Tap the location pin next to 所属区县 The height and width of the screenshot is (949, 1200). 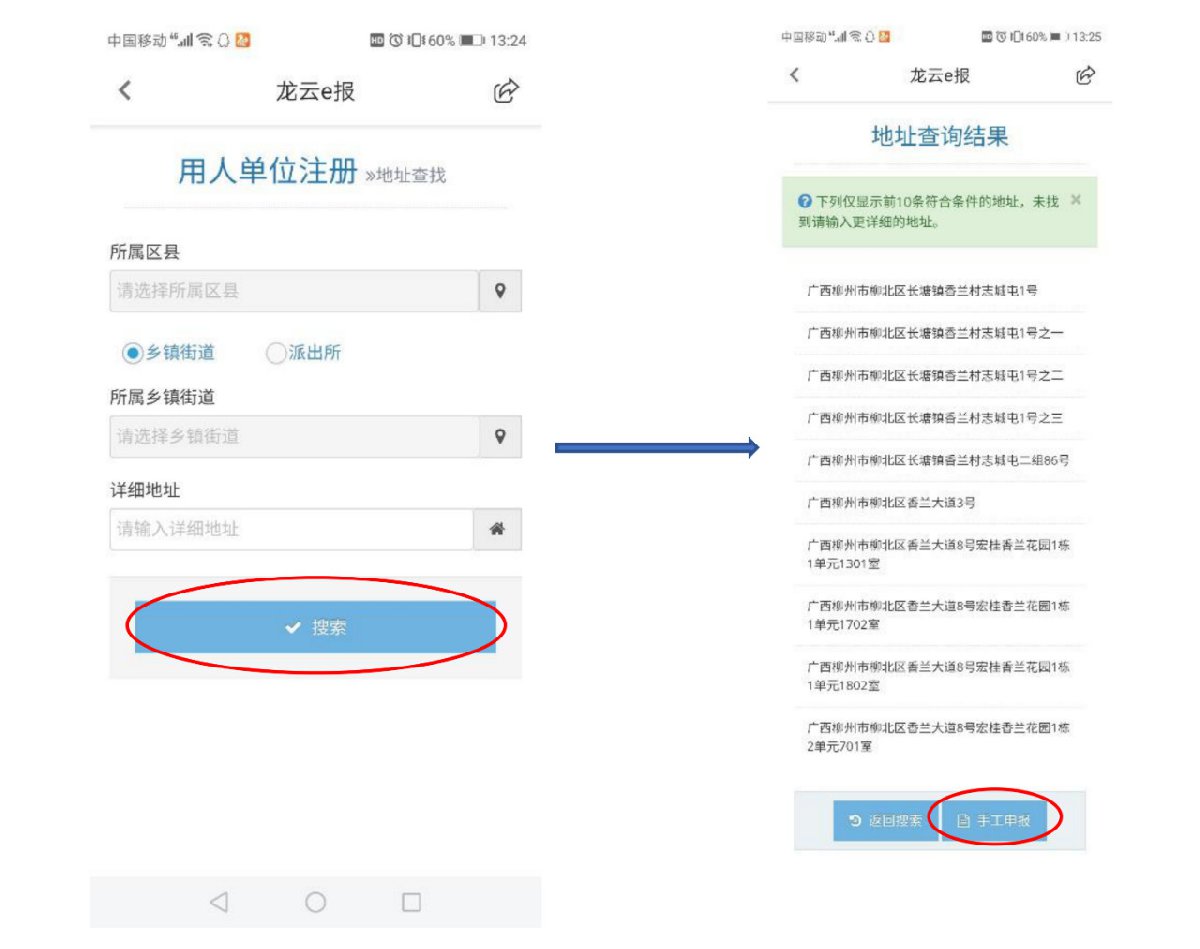500,291
